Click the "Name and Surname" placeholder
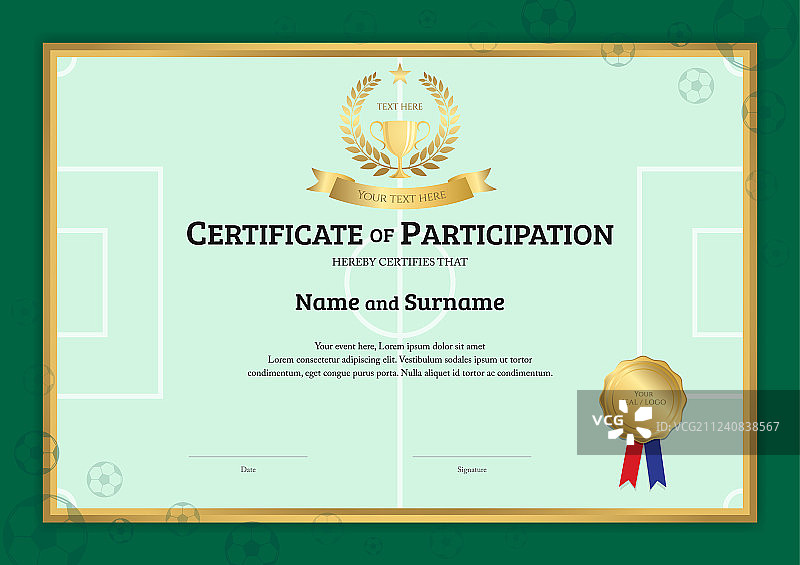The width and height of the screenshot is (800, 565). point(400,302)
